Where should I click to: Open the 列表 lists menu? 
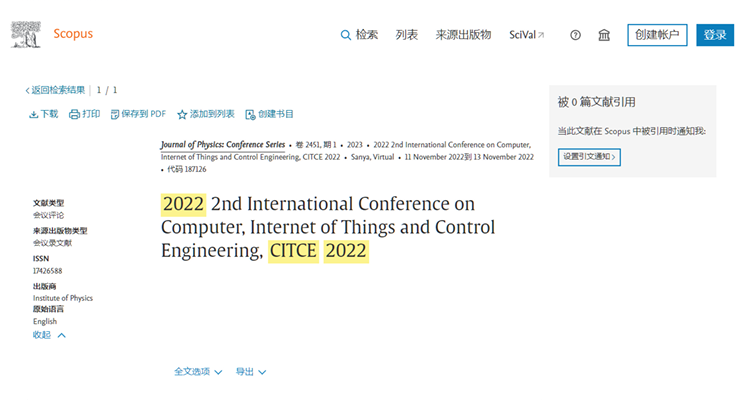click(x=407, y=35)
